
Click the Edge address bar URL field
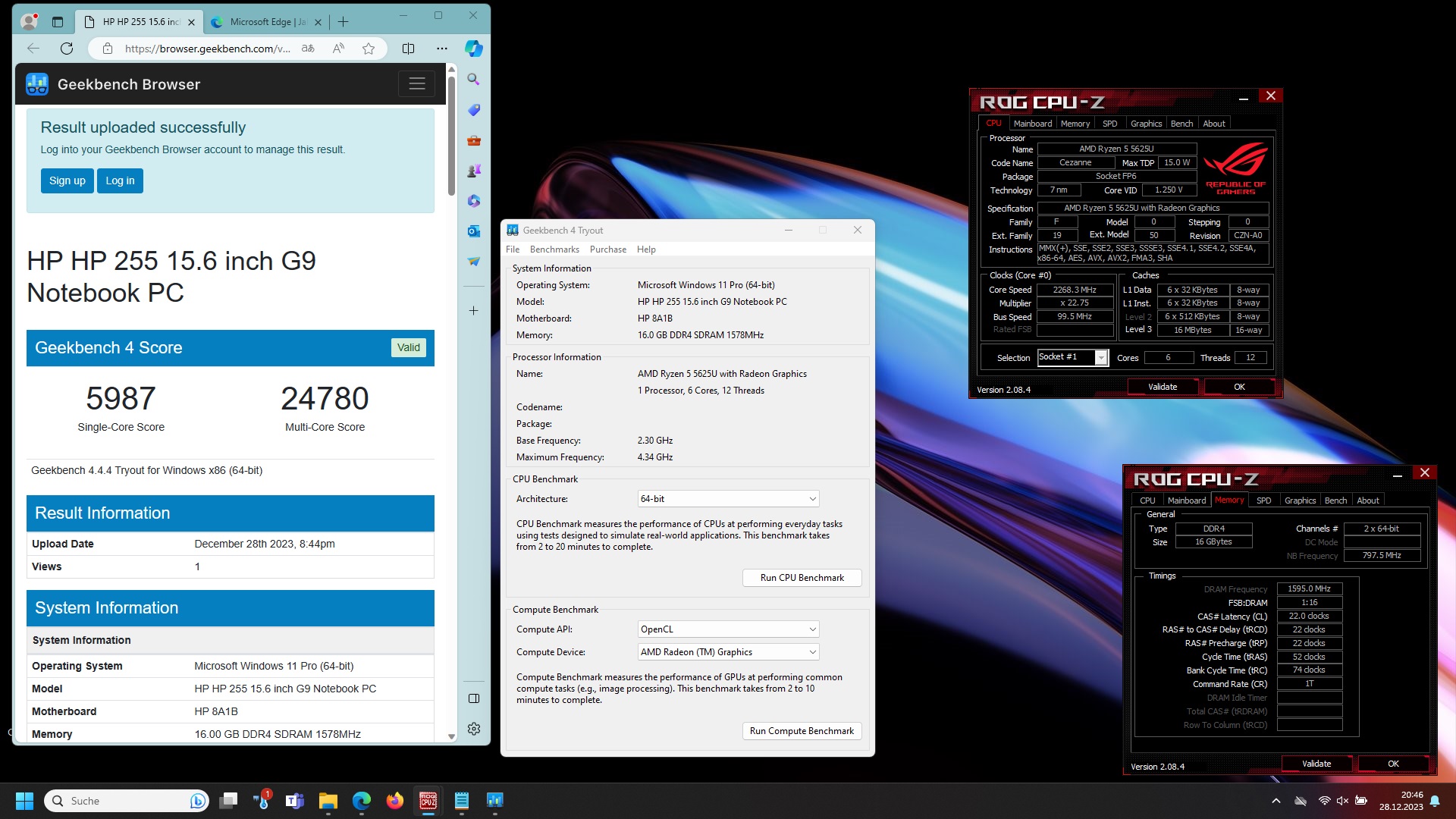tap(207, 49)
